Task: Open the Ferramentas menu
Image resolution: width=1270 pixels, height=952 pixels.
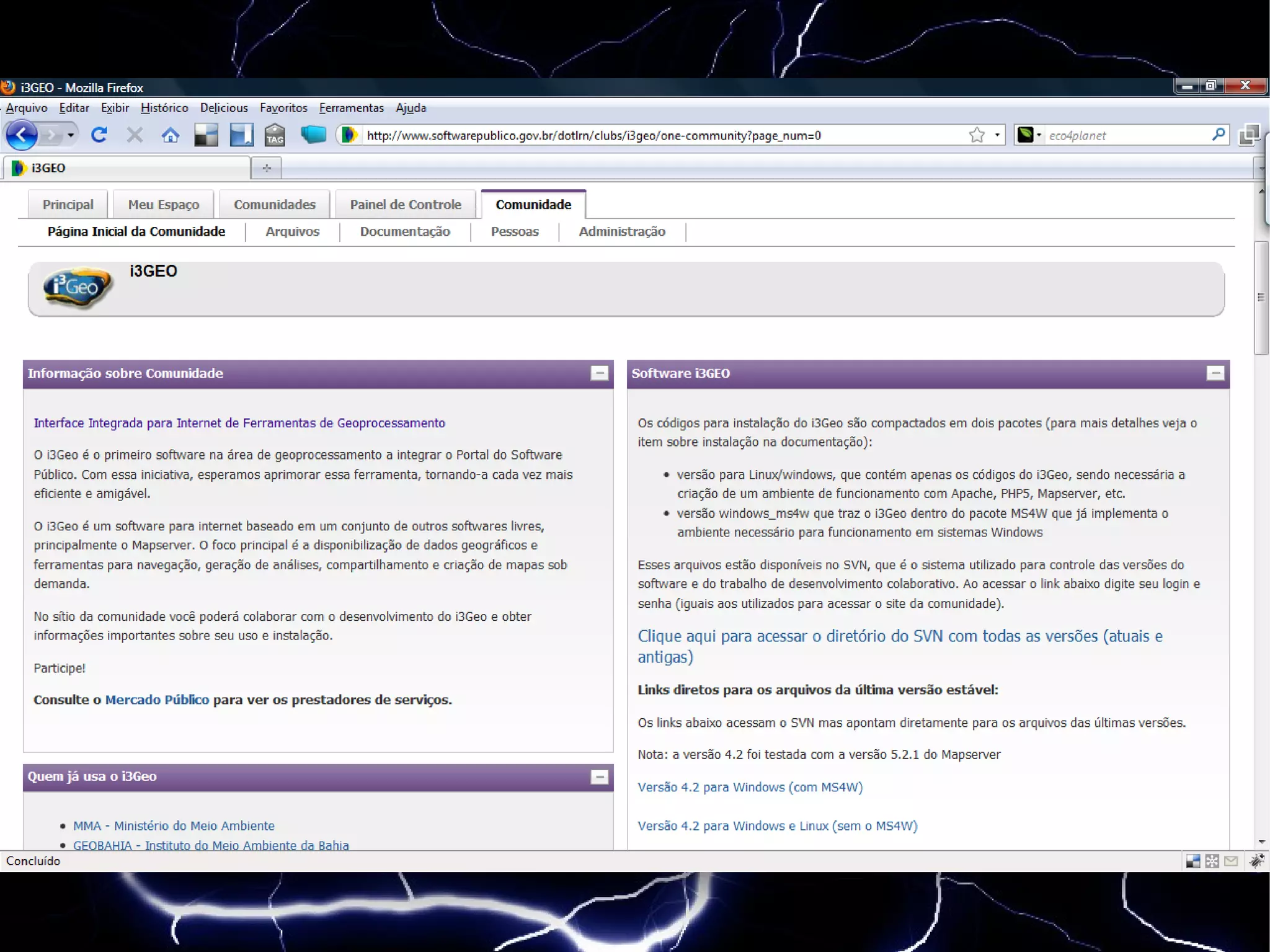Action: click(351, 108)
